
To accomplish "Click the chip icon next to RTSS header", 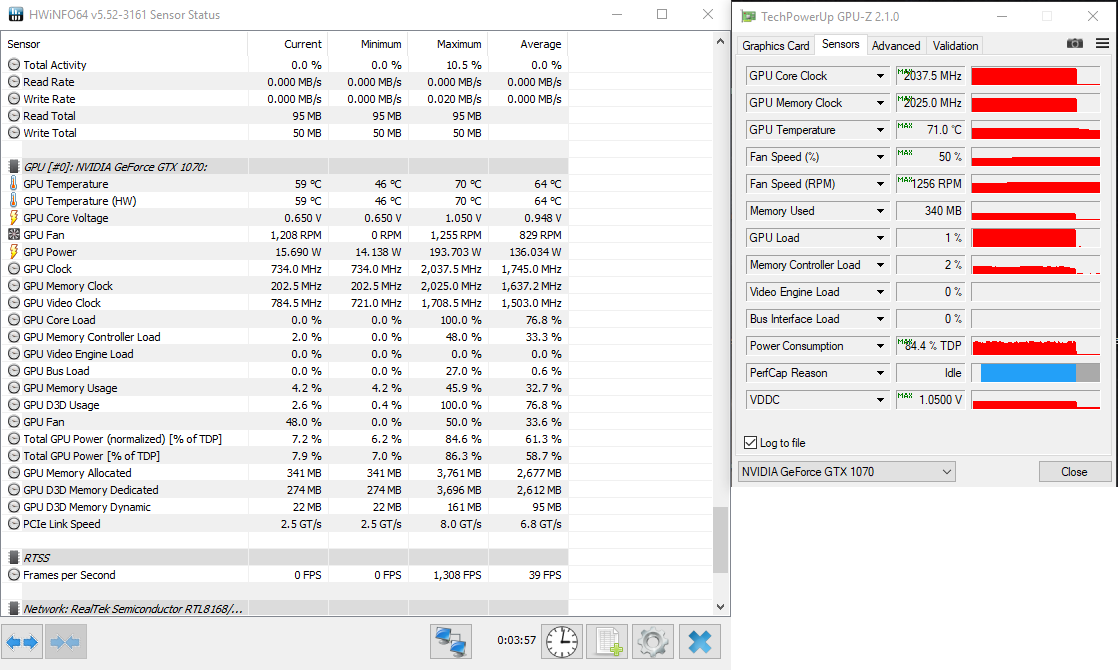I will coord(14,557).
